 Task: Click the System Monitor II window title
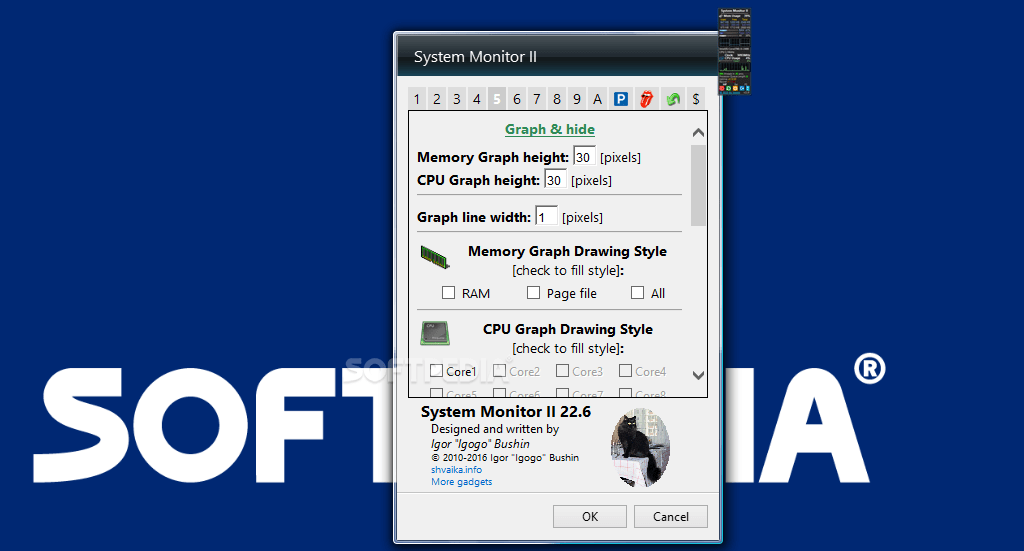pos(475,57)
